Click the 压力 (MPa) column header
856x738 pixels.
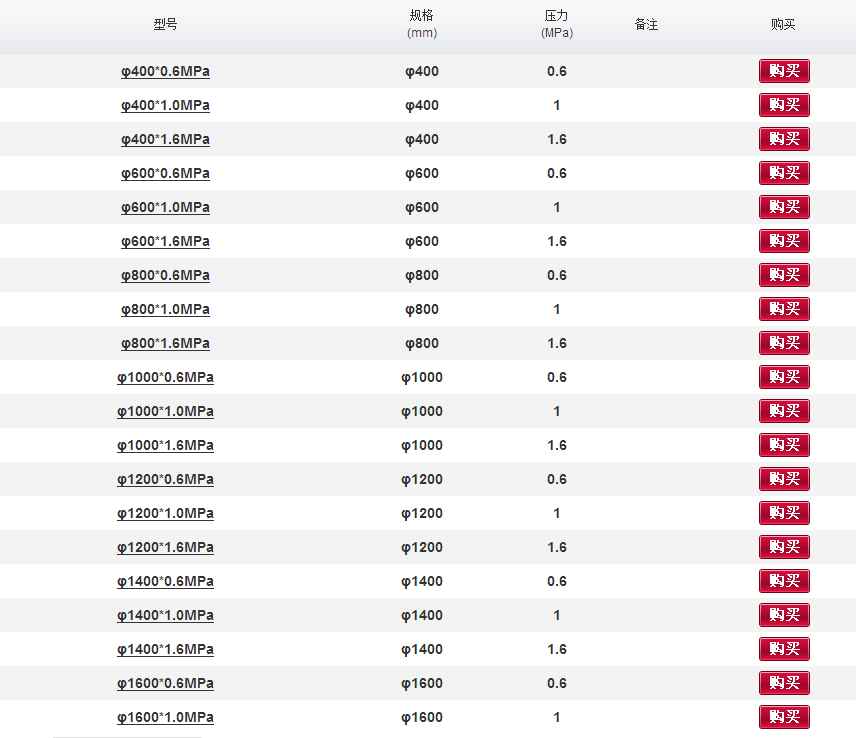[557, 25]
